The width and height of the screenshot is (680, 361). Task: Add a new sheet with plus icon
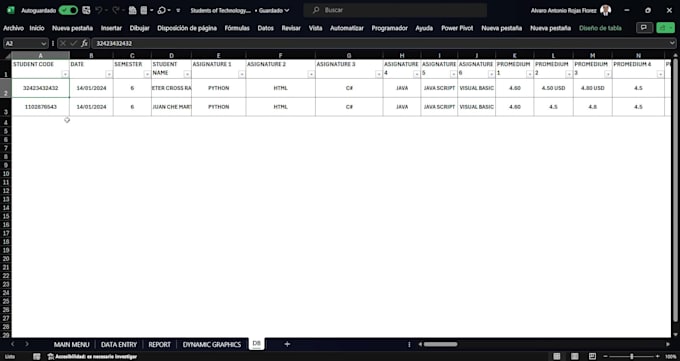click(287, 344)
